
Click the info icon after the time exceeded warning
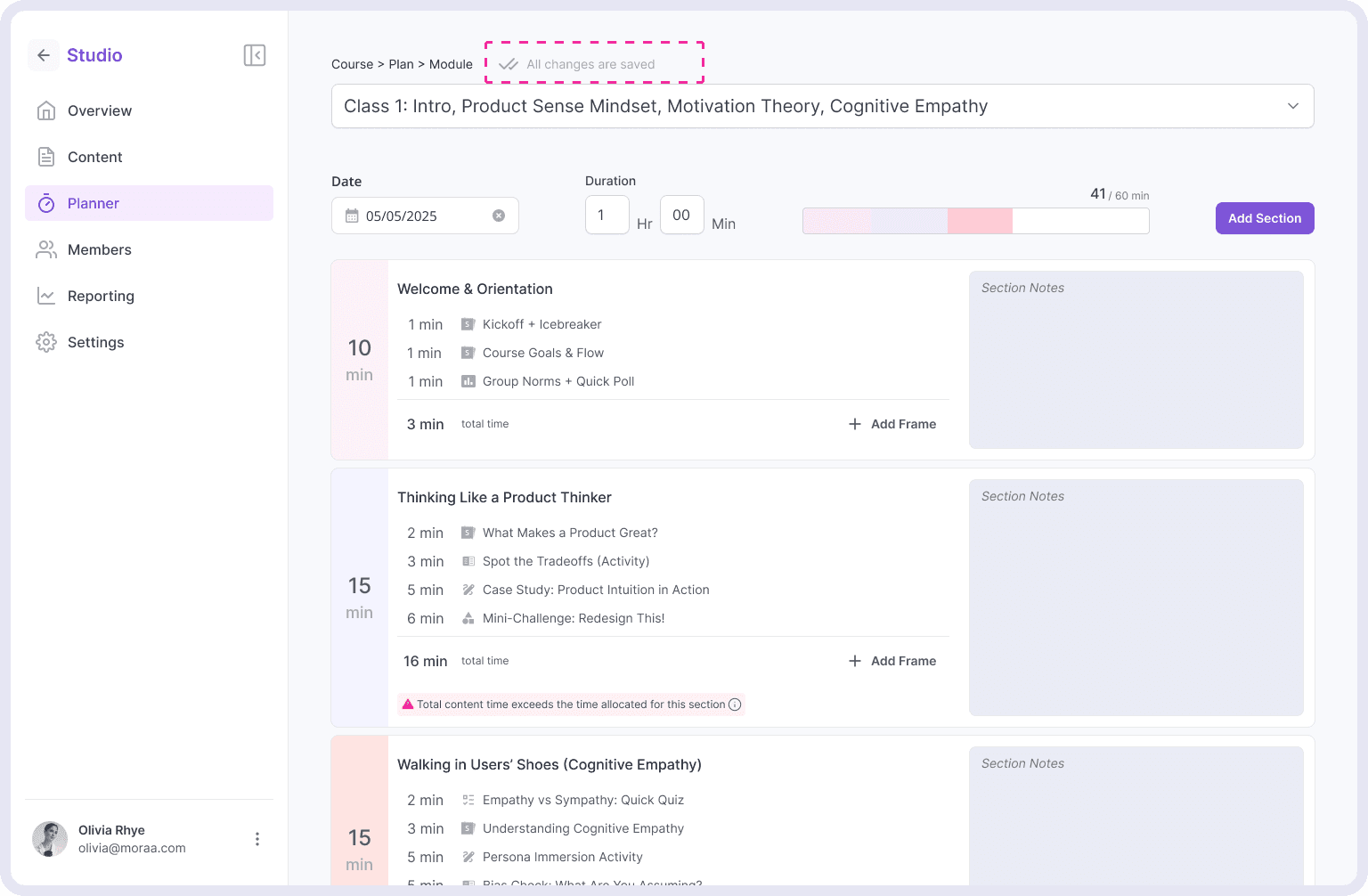point(735,705)
